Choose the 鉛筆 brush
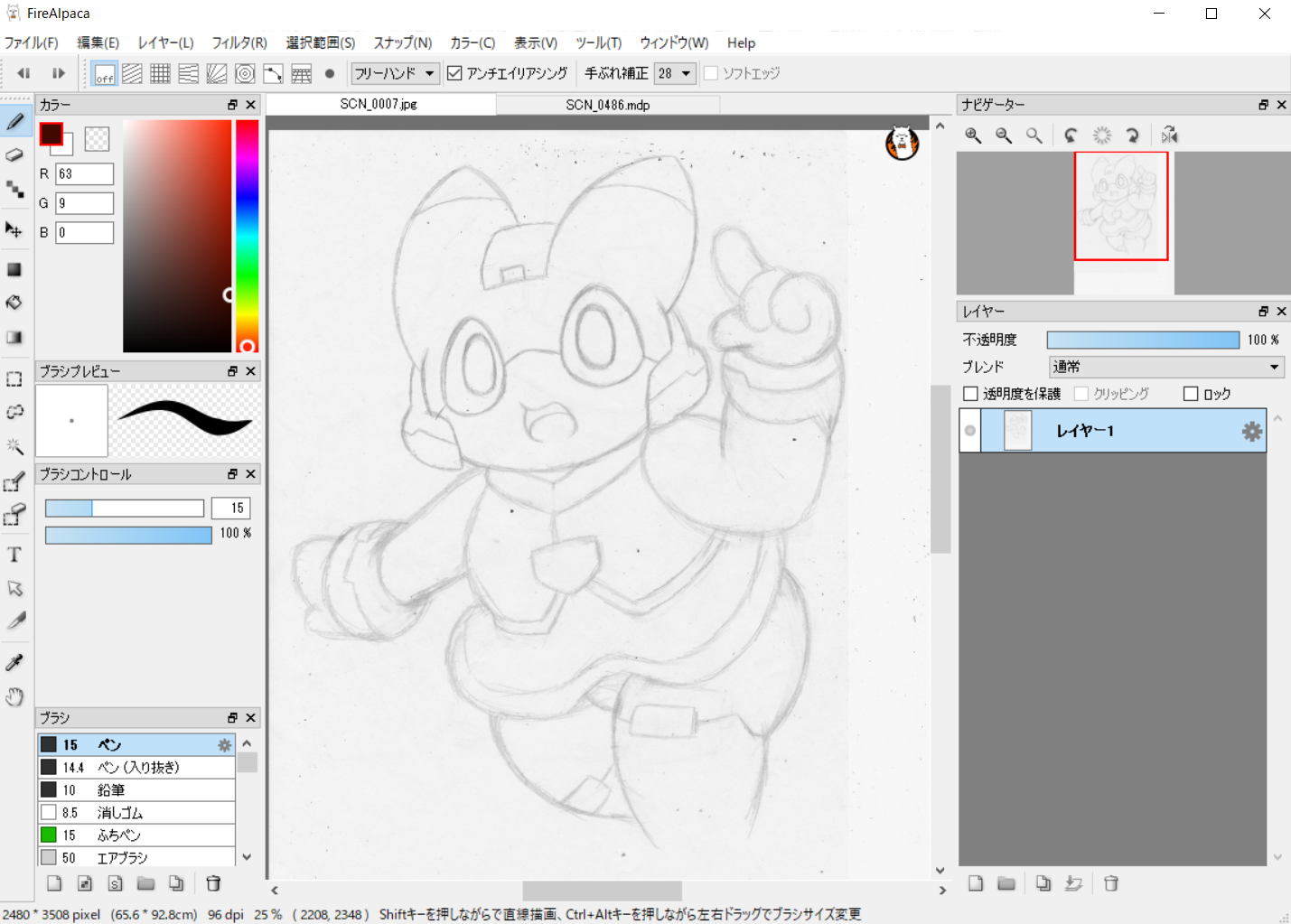This screenshot has height=924, width=1291. point(136,789)
